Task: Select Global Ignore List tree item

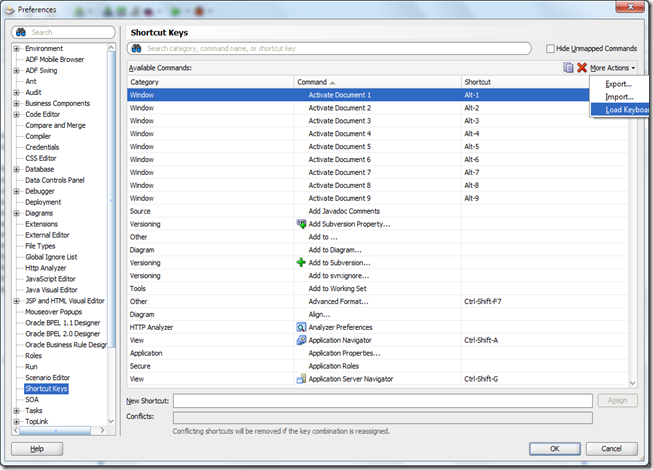Action: tap(51, 257)
